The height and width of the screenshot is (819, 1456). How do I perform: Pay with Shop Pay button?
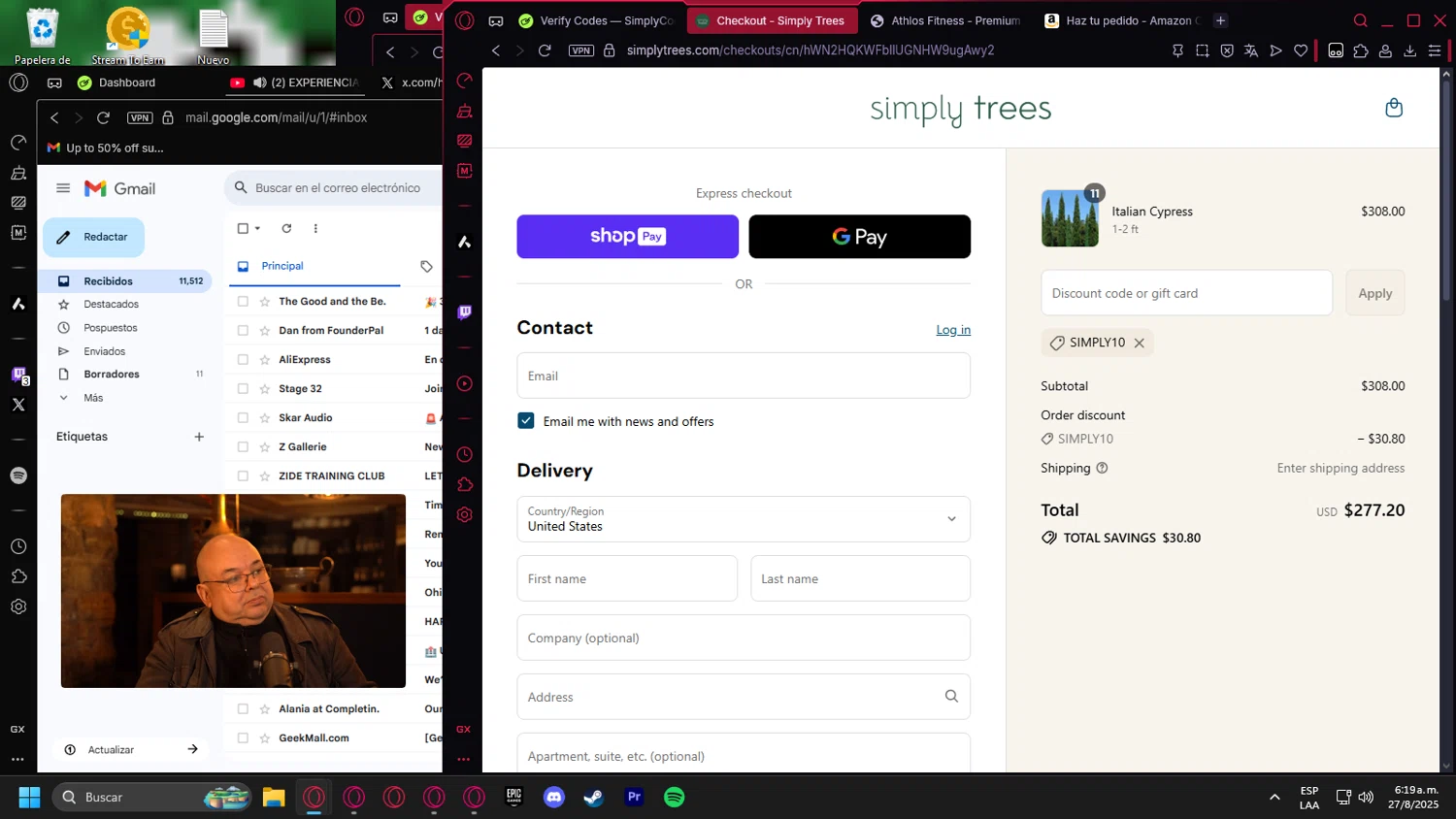tap(627, 237)
